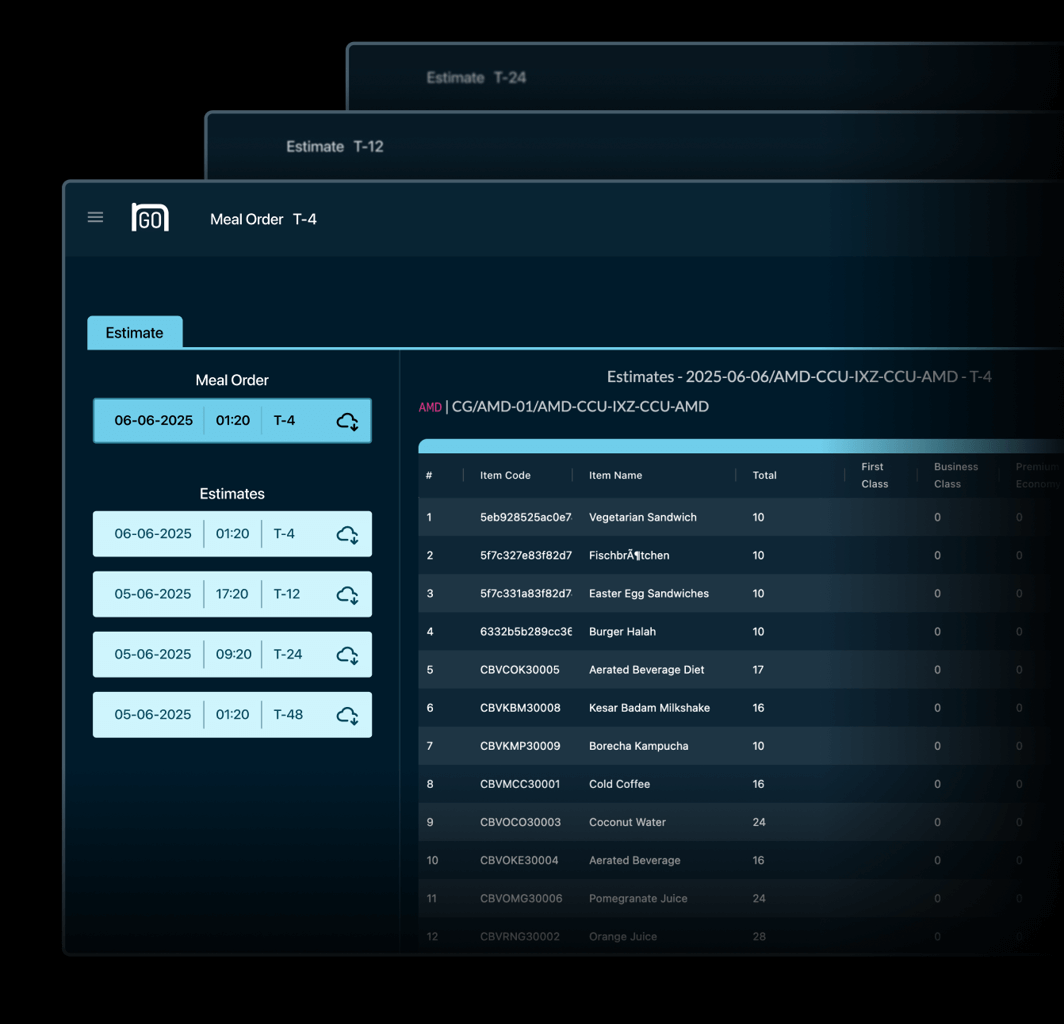The height and width of the screenshot is (1024, 1064).
Task: Open the hamburger menu icon
Action: (95, 217)
